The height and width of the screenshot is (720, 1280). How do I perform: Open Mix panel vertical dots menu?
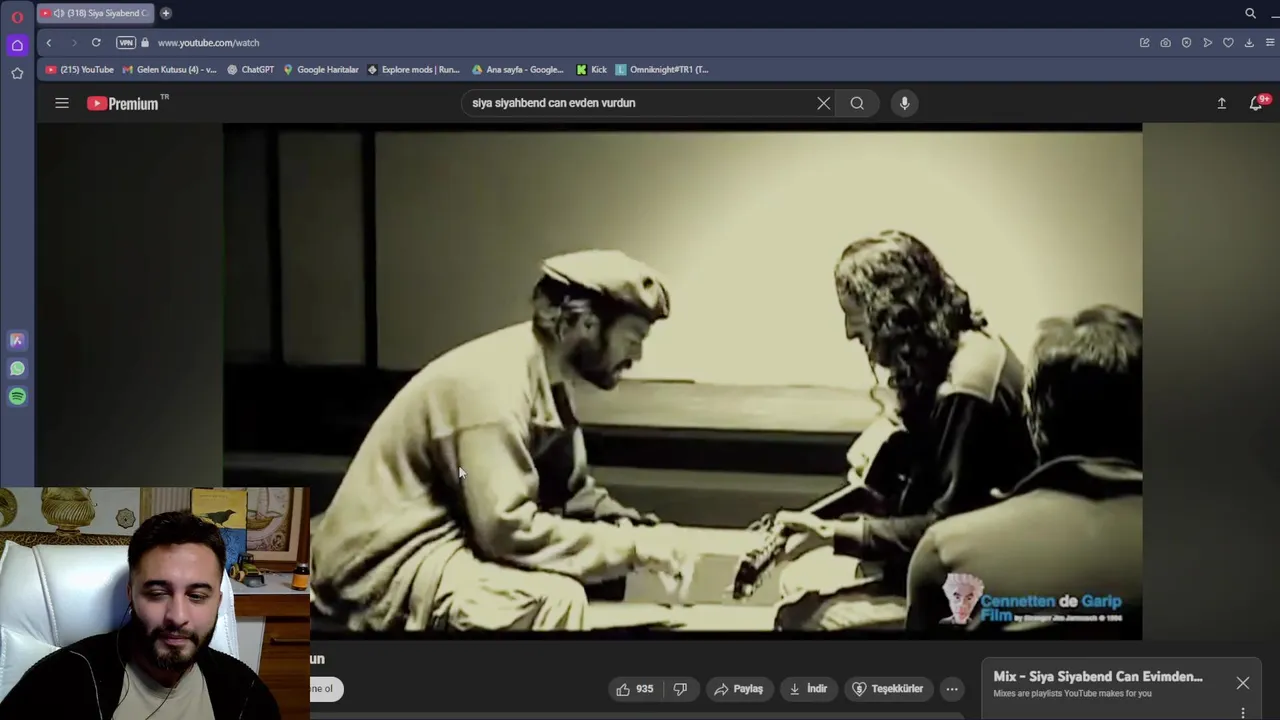click(1243, 712)
